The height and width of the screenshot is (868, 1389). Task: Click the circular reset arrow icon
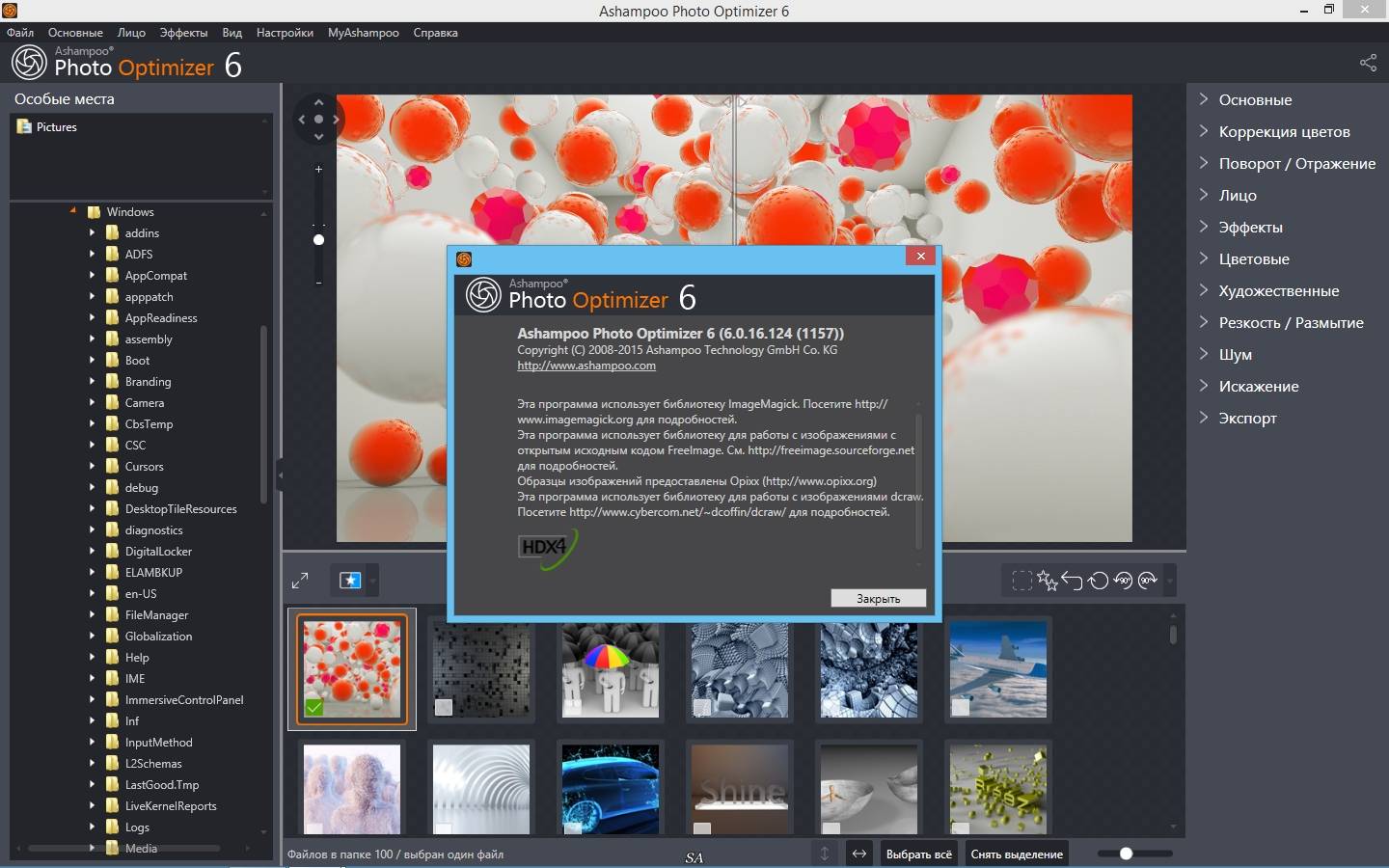point(1098,581)
